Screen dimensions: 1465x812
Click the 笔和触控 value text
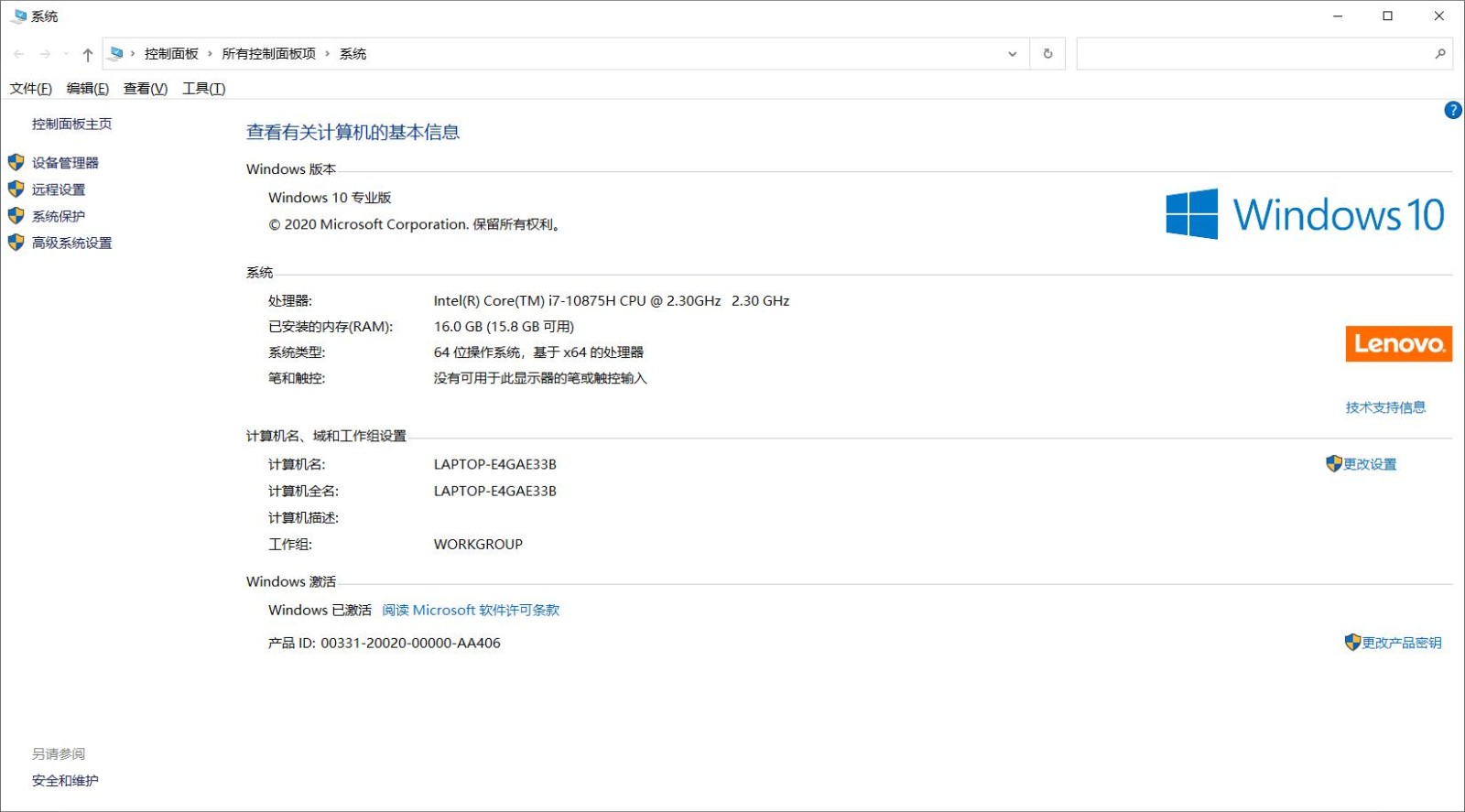[x=540, y=377]
